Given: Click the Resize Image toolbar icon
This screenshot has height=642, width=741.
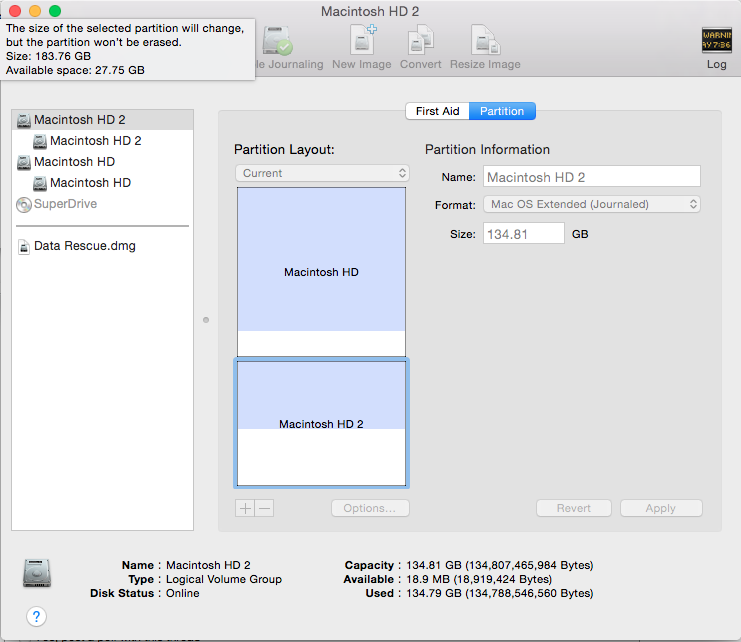Looking at the screenshot, I should pos(485,40).
